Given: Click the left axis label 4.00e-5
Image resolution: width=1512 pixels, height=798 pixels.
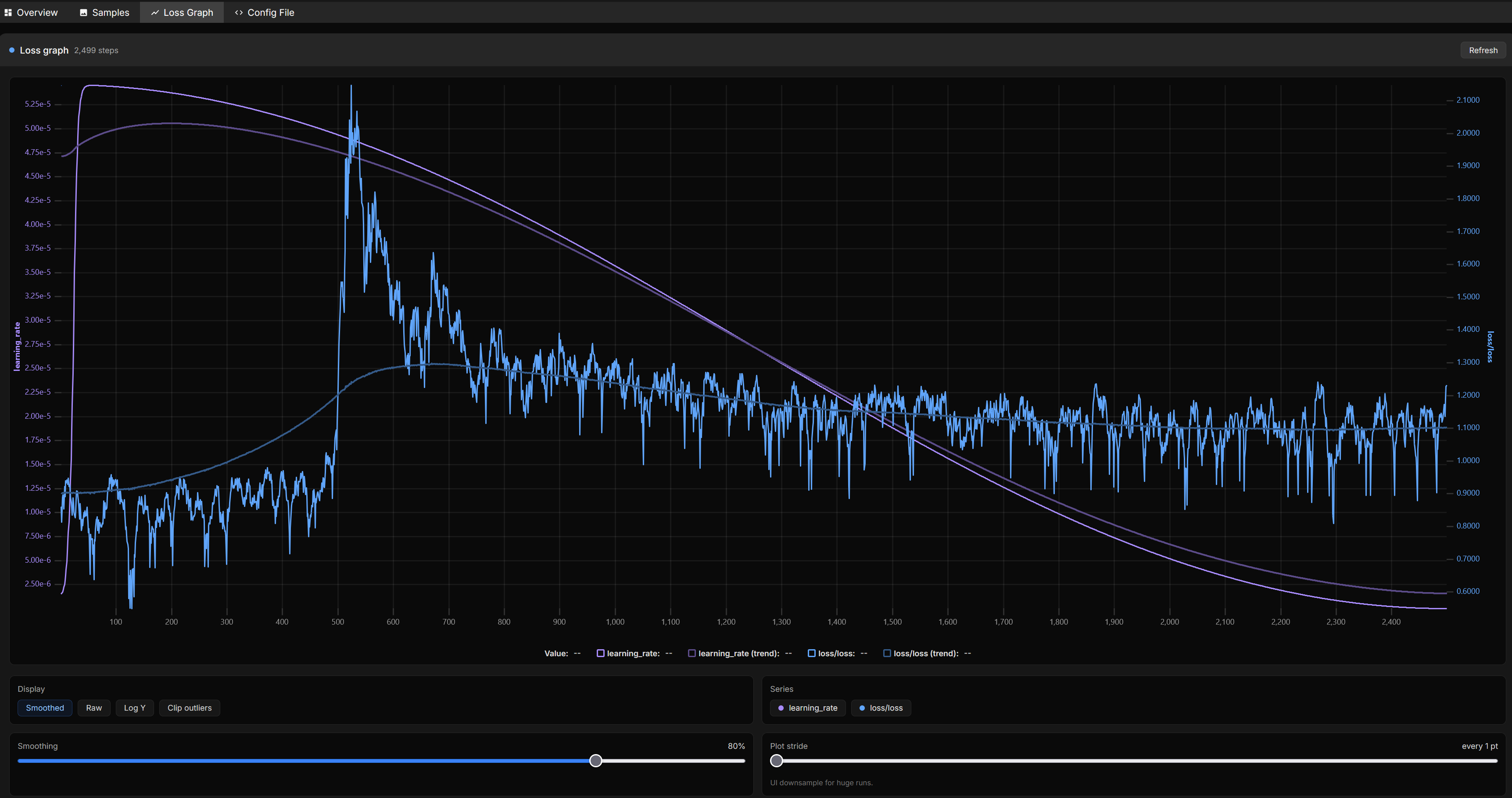Looking at the screenshot, I should 38,224.
